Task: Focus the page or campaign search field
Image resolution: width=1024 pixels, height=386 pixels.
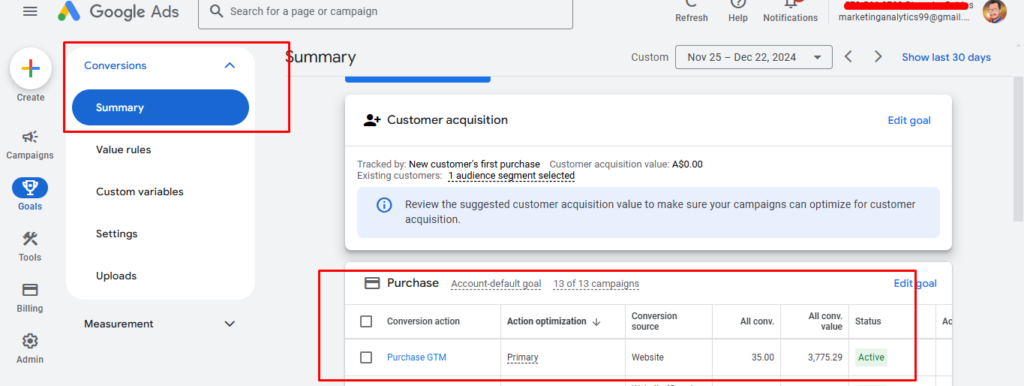Action: (385, 12)
